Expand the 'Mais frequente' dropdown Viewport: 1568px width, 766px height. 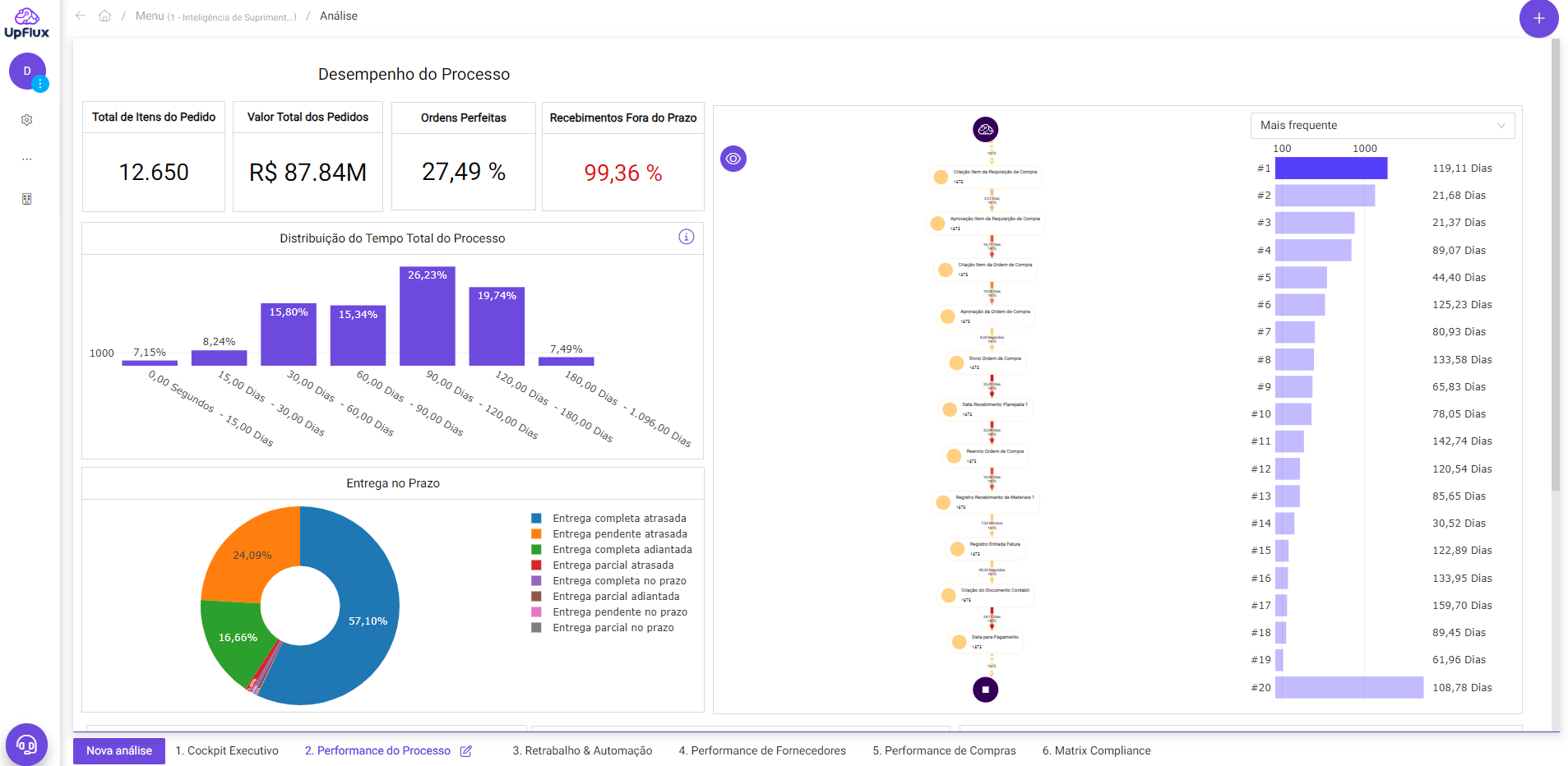(x=1382, y=125)
